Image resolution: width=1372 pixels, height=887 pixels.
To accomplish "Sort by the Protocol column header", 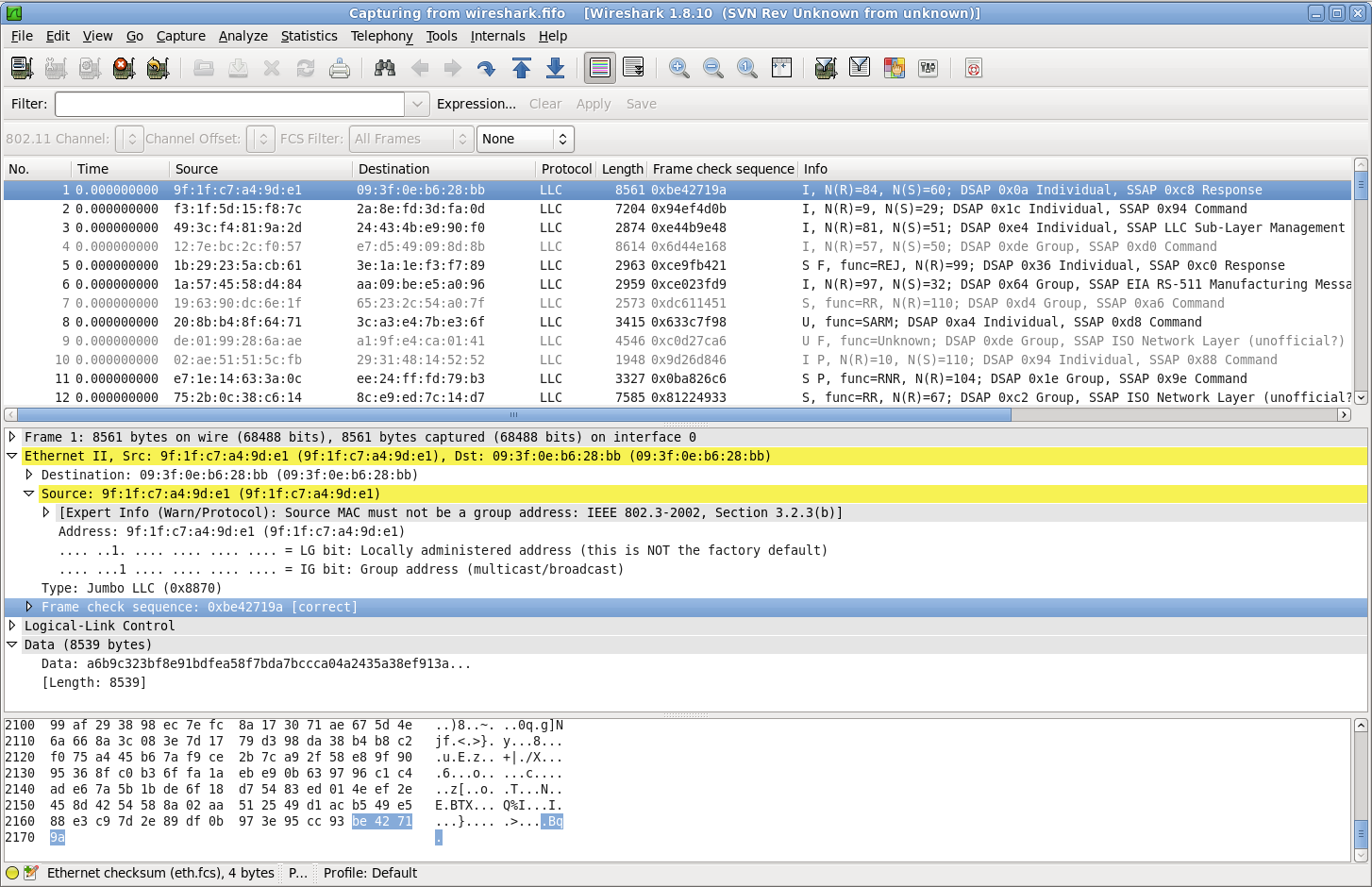I will point(566,169).
